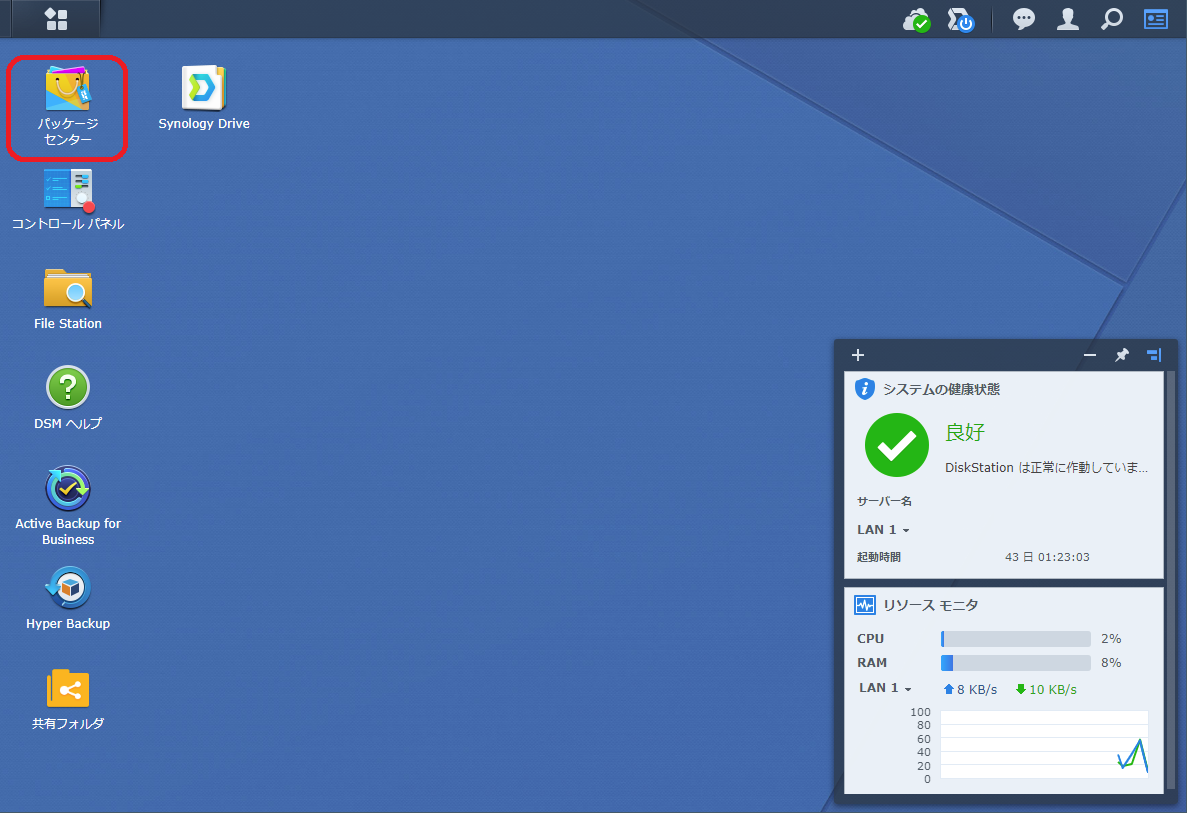Expand LAN 1 dropdown in resource monitor
The width and height of the screenshot is (1187, 813).
click(885, 688)
